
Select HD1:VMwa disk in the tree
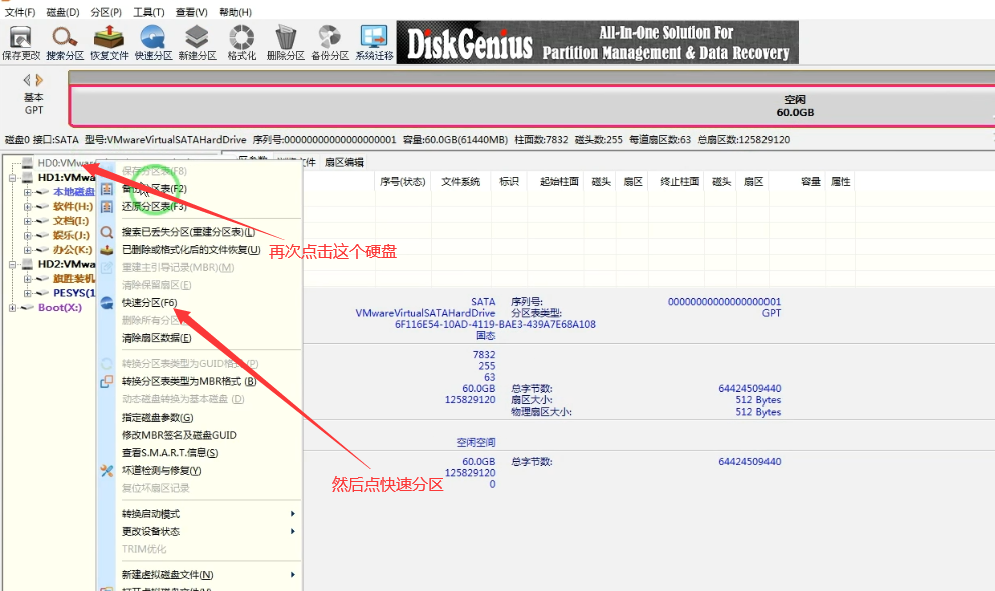(66, 178)
